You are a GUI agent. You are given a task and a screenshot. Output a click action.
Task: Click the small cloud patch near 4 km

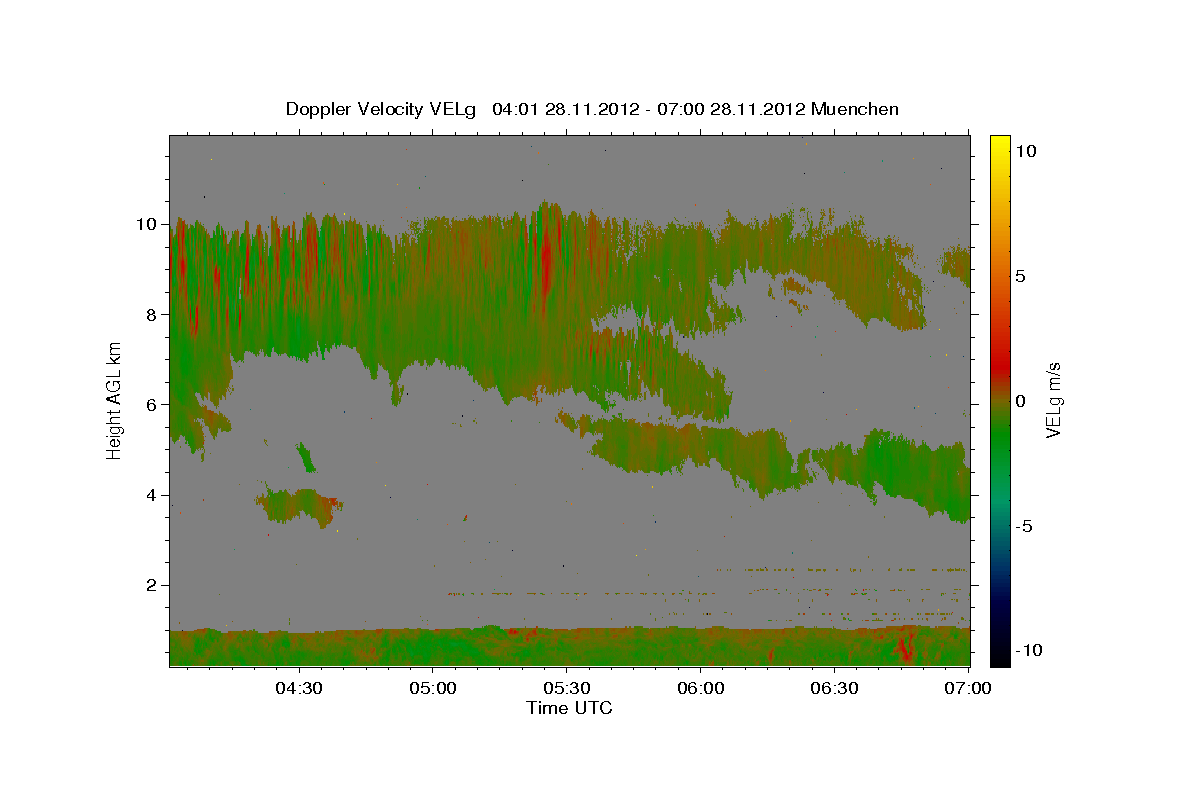pyautogui.click(x=300, y=505)
